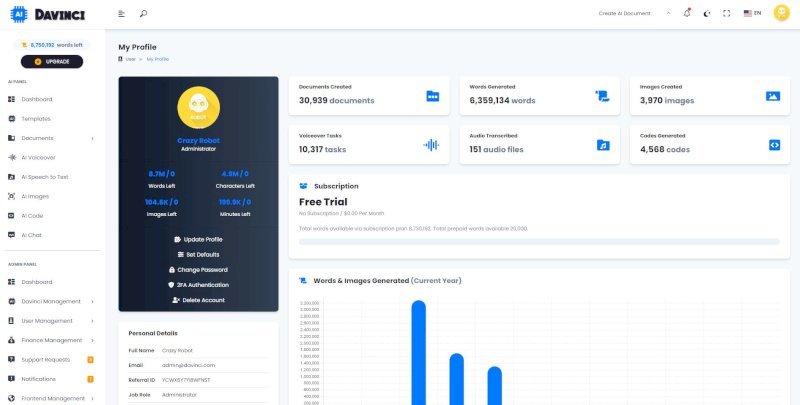The height and width of the screenshot is (405, 800).
Task: Toggle the sidebar menu hamburger icon
Action: 121,14
